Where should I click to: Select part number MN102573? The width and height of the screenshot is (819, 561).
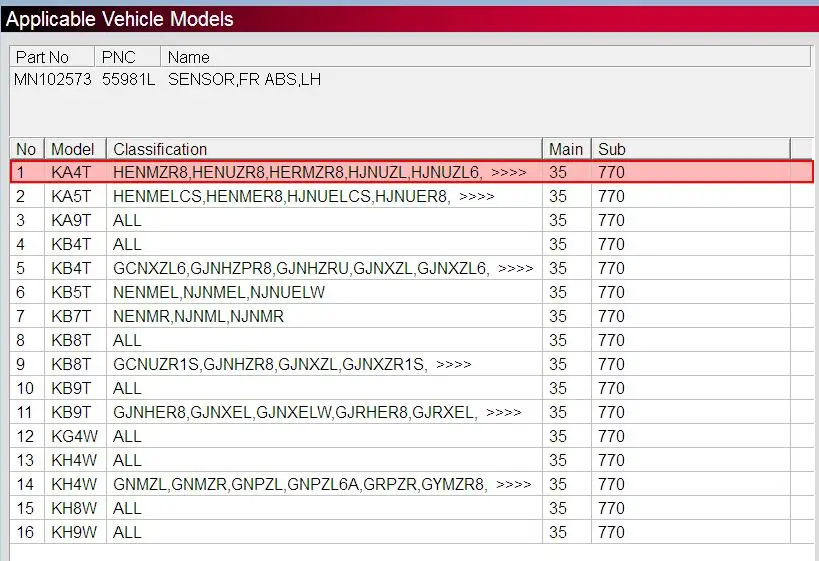point(52,79)
